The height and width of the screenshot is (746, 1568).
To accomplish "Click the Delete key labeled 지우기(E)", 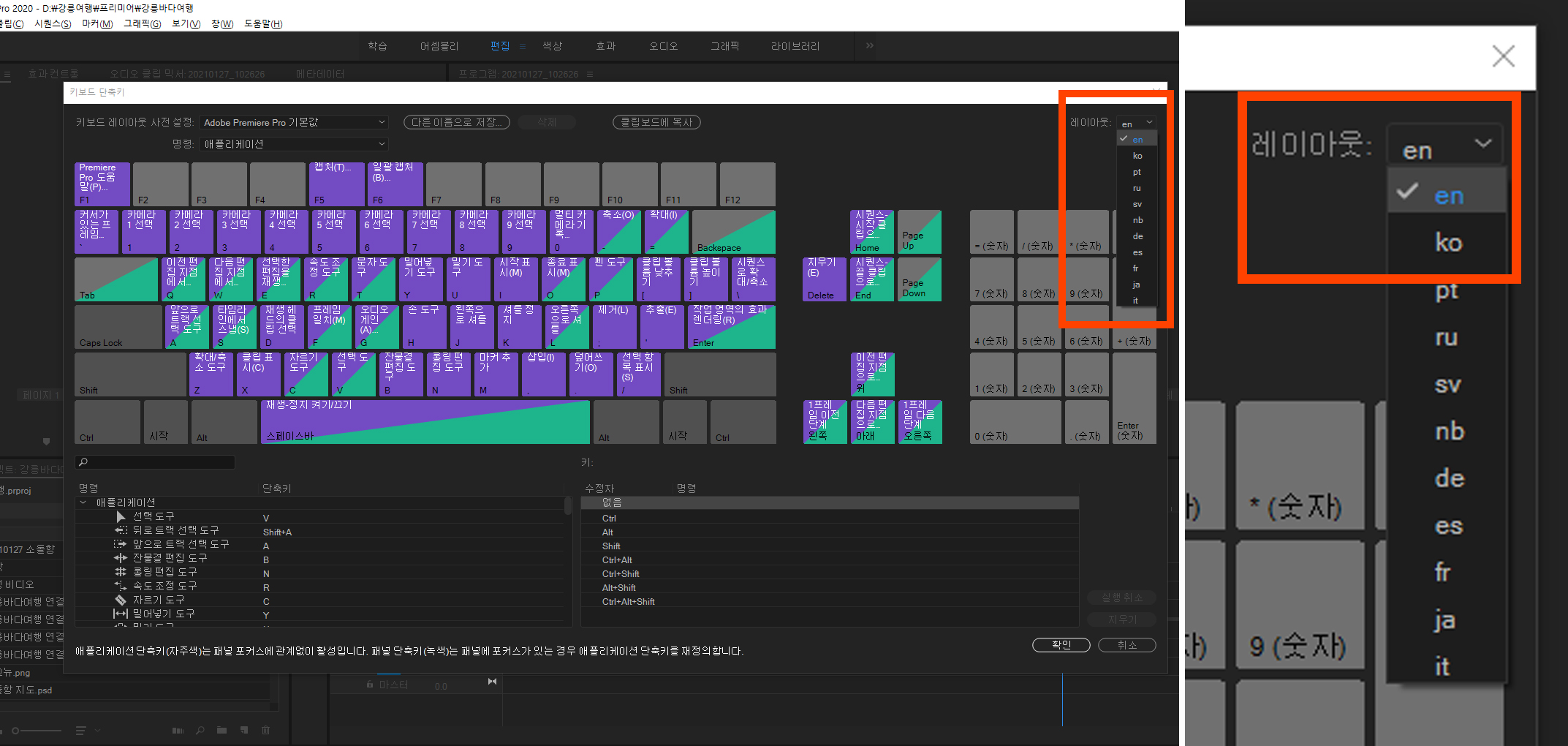I will coord(825,279).
